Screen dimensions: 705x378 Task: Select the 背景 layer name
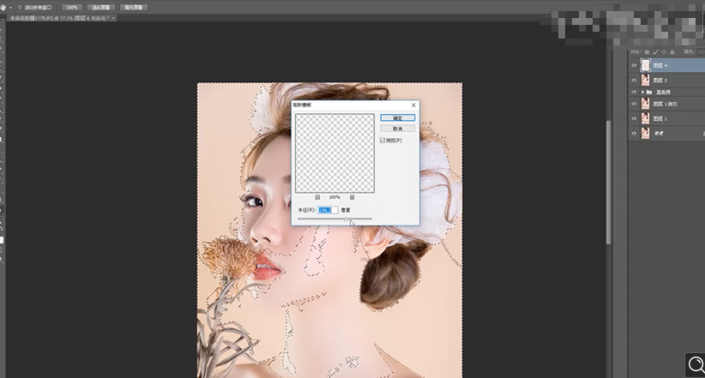(659, 133)
